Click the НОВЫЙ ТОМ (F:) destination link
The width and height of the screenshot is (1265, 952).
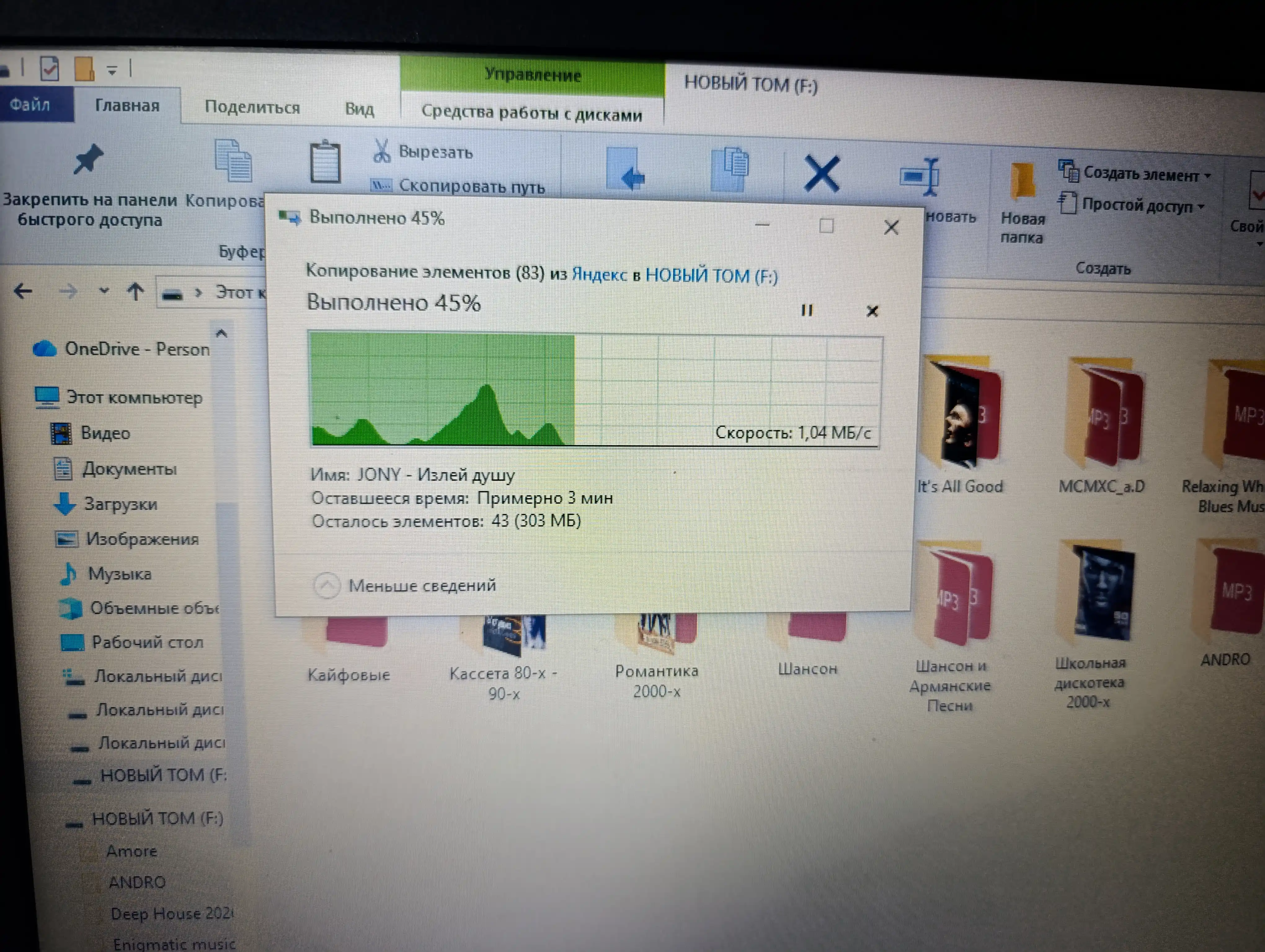click(712, 276)
